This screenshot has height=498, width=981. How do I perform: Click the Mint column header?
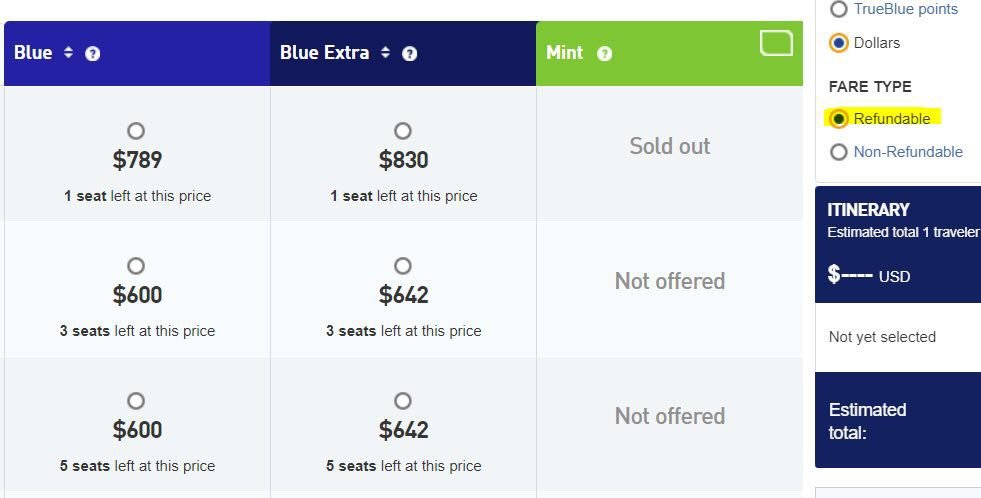[564, 53]
